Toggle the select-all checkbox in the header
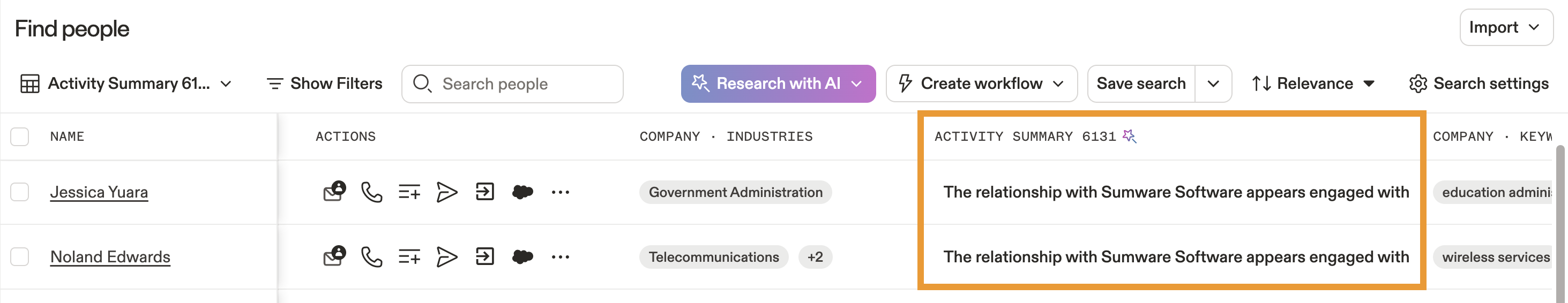This screenshot has height=303, width=1568. (20, 137)
